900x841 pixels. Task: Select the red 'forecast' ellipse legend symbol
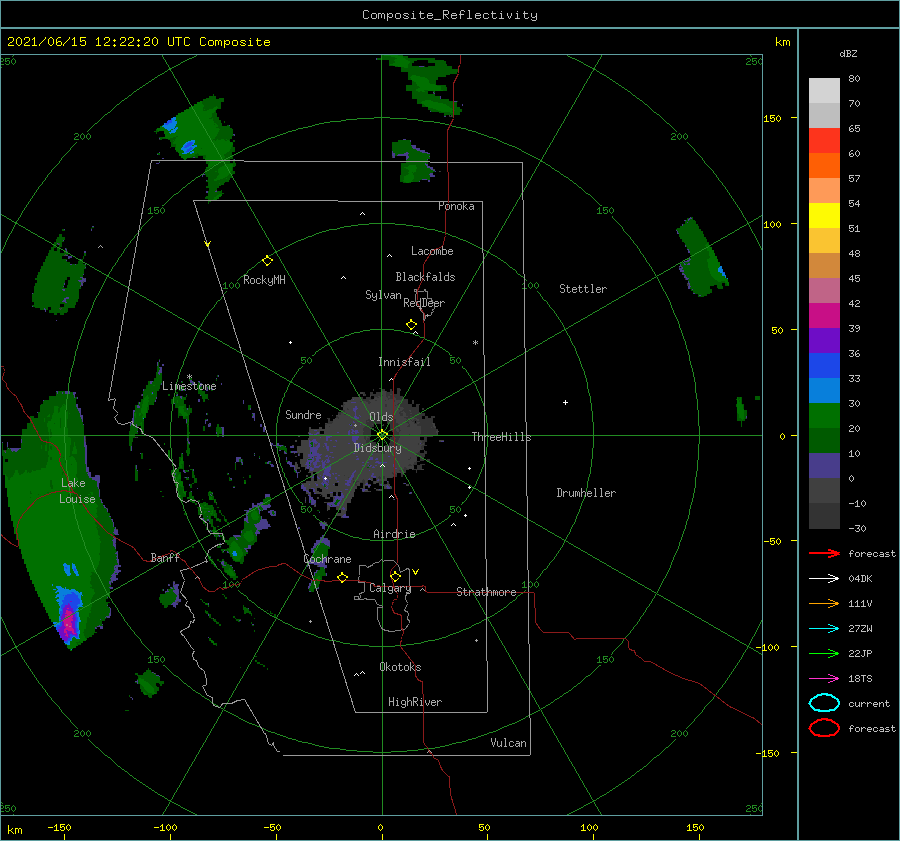point(824,728)
